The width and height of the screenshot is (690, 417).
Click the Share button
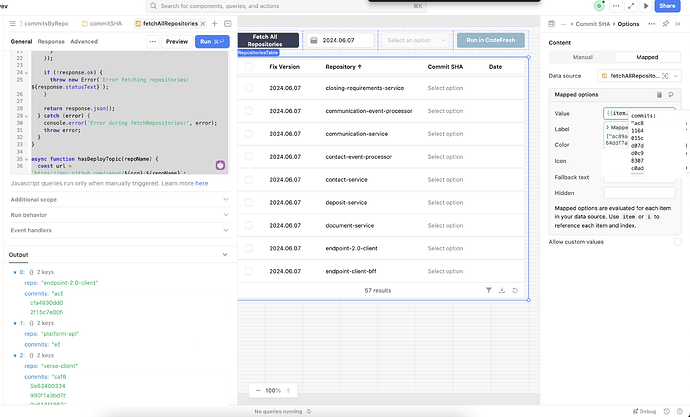pyautogui.click(x=667, y=6)
